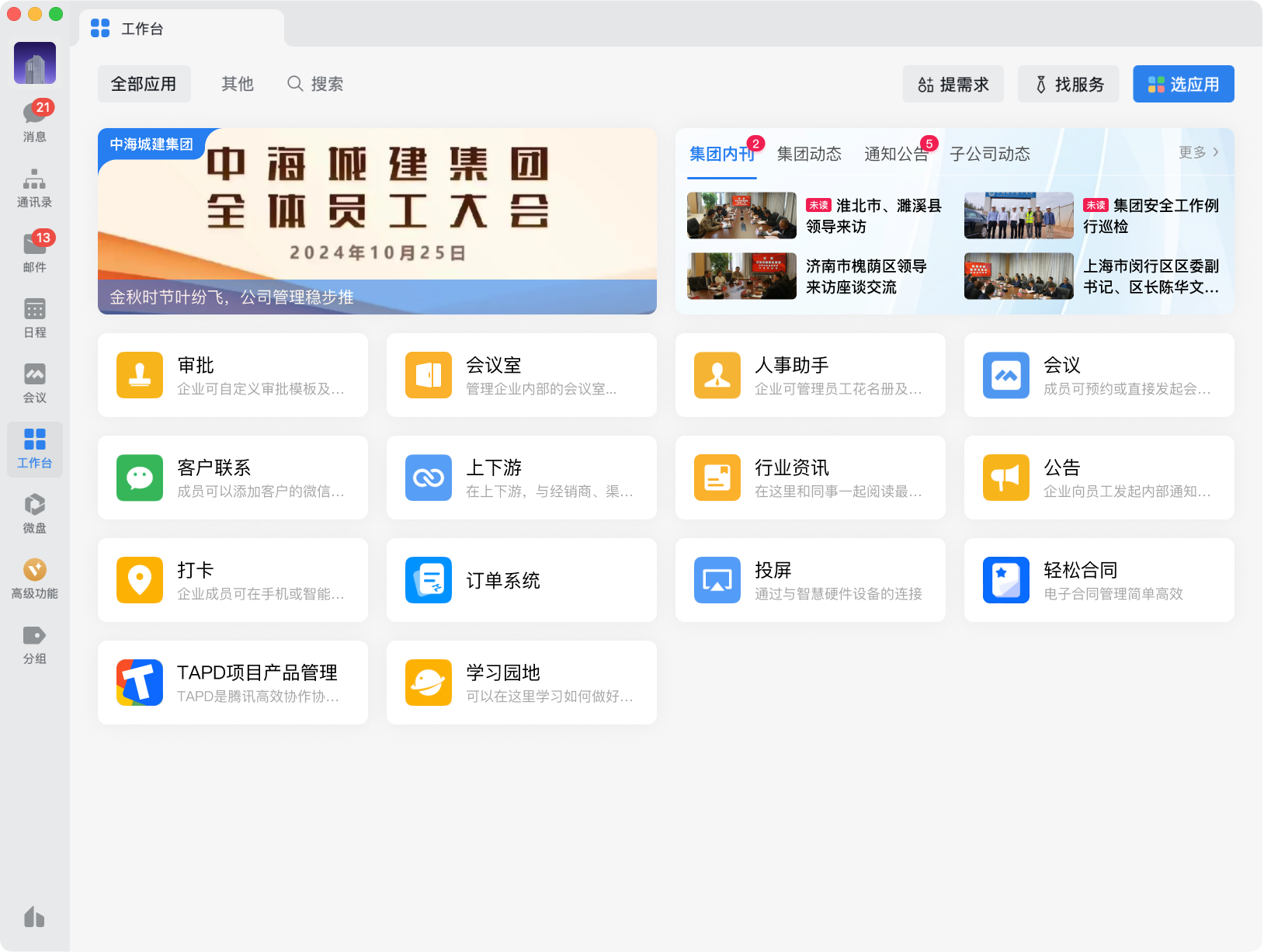This screenshot has width=1264, height=952.
Task: Open the 会议室 meeting room app icon
Action: (429, 375)
